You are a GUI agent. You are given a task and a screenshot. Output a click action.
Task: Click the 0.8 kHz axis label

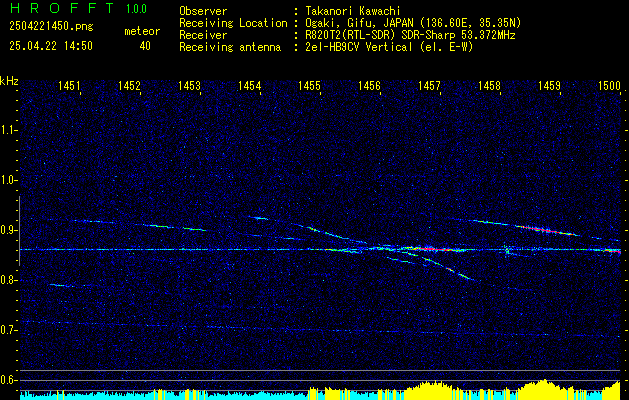tap(8, 280)
